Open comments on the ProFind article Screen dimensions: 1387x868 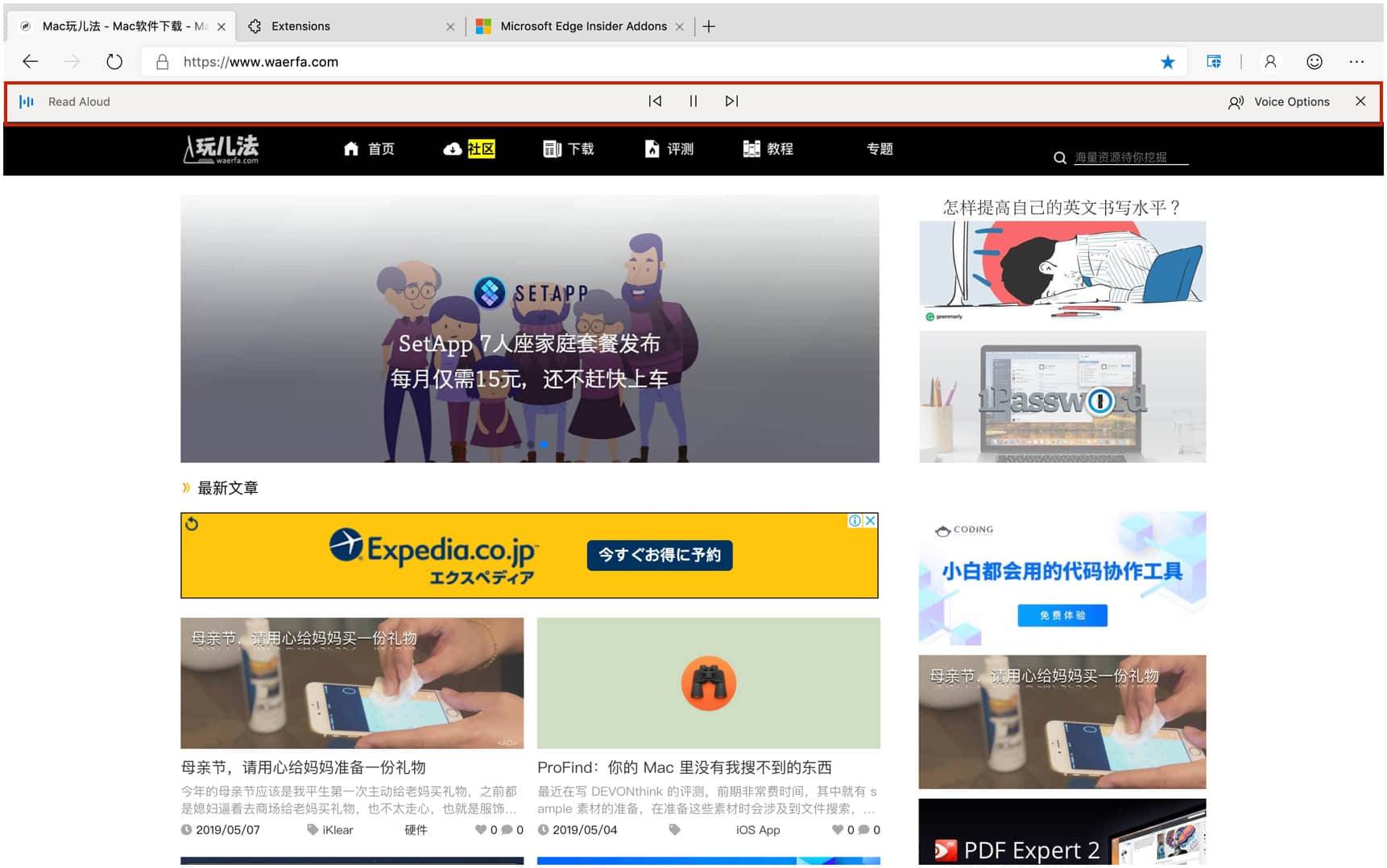[863, 830]
